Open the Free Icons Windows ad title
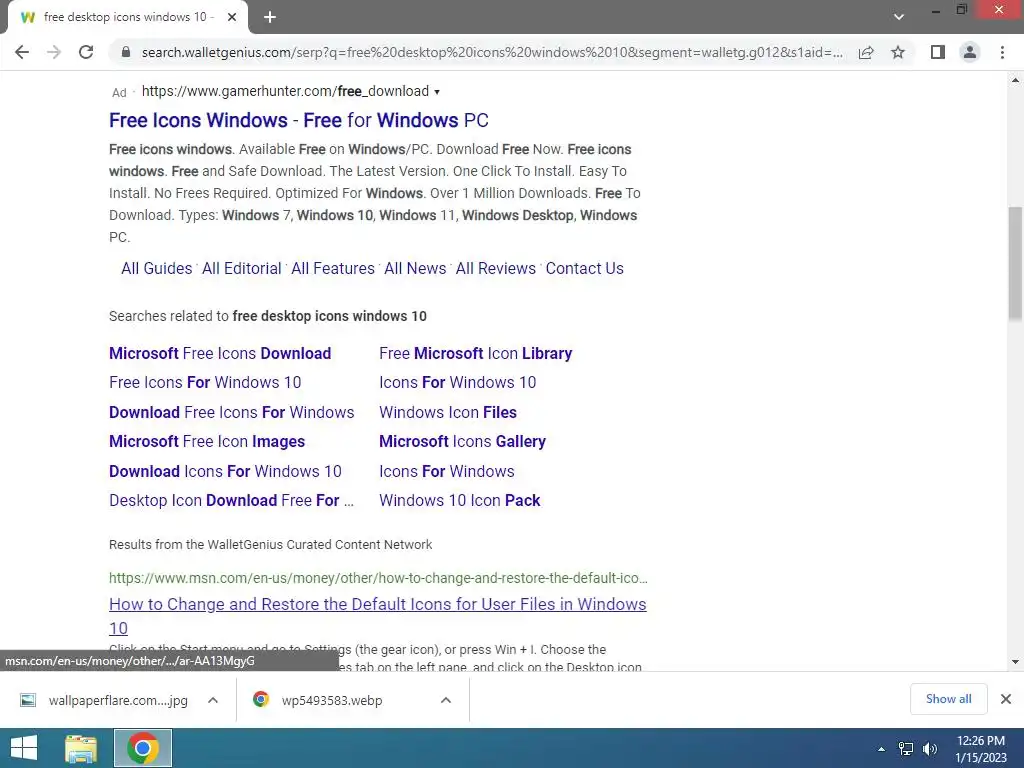 (x=298, y=120)
